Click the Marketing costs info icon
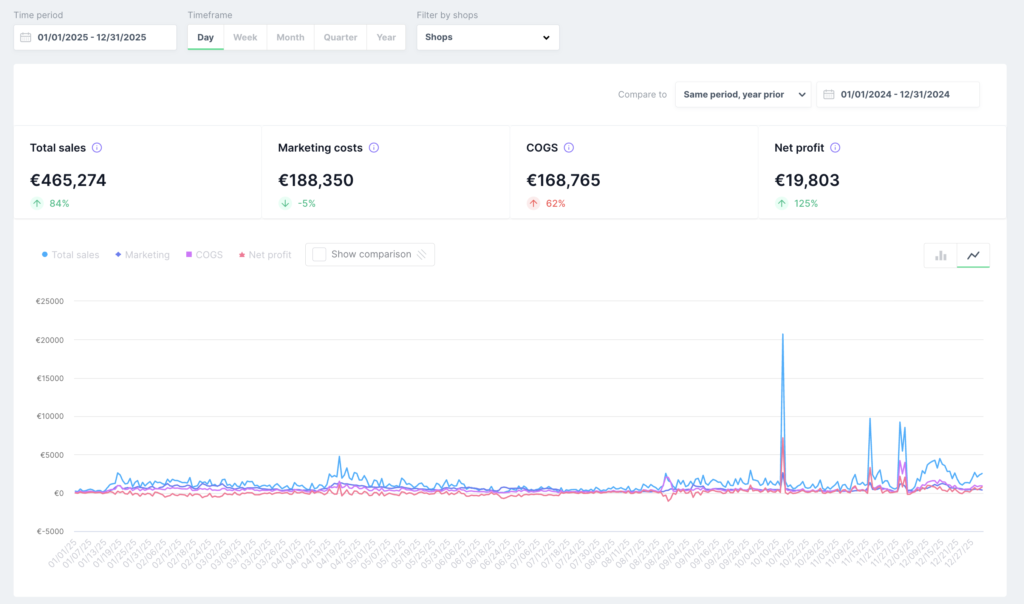This screenshot has height=604, width=1024. tap(374, 148)
